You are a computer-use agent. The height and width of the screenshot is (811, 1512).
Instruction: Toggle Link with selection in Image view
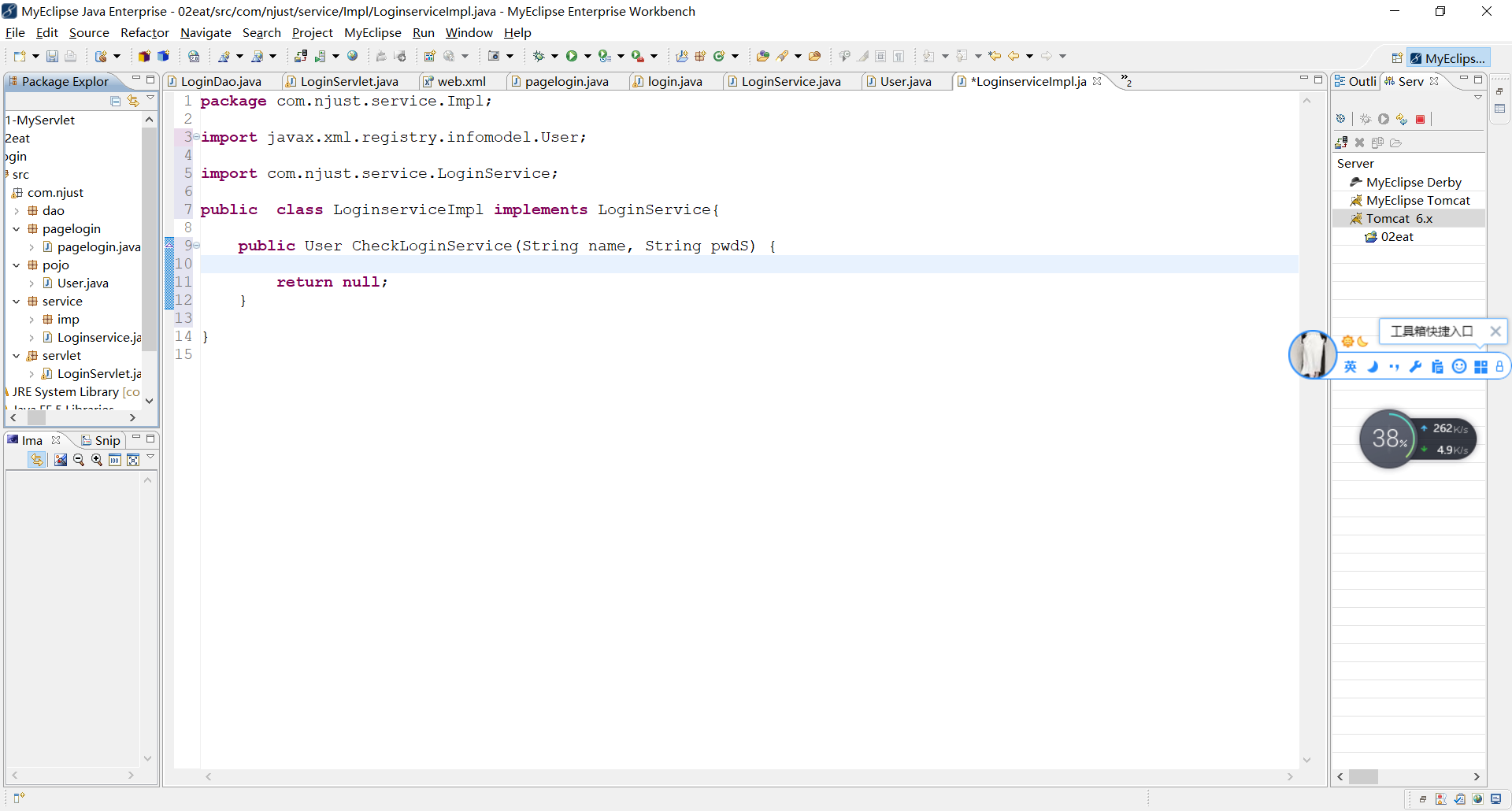[x=37, y=460]
